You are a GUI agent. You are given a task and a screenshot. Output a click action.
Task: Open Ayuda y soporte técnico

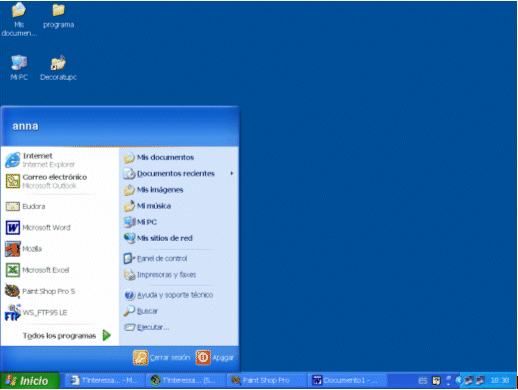click(169, 295)
